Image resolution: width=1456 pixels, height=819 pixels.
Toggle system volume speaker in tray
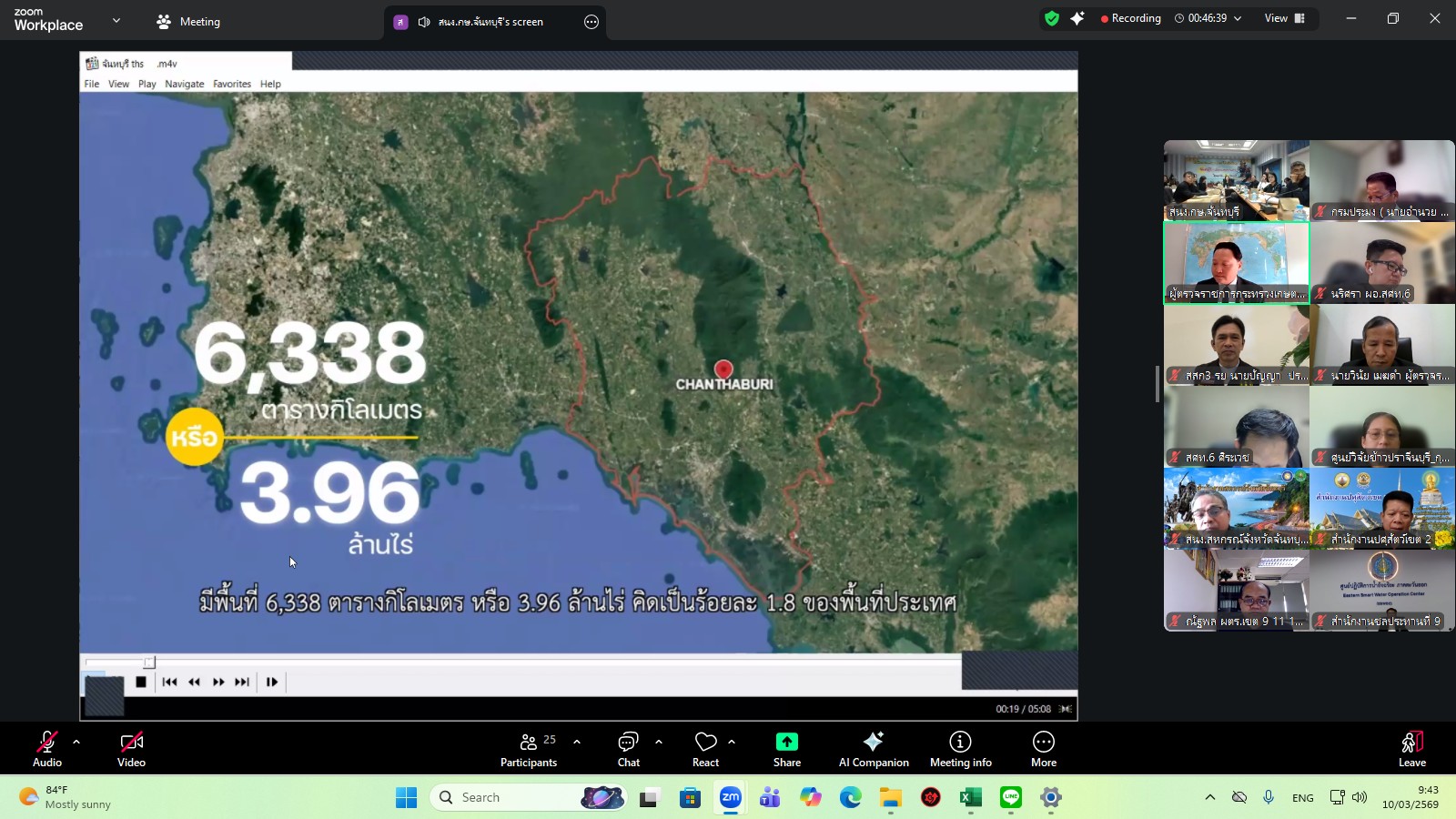pyautogui.click(x=1360, y=797)
